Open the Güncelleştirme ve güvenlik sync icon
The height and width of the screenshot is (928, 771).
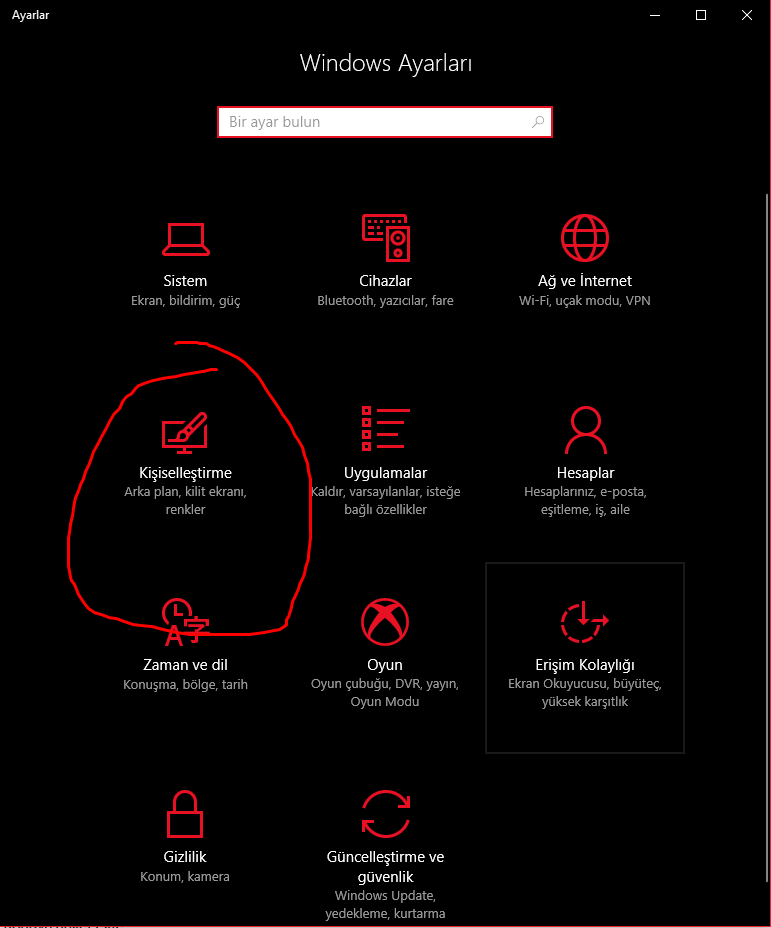click(386, 814)
